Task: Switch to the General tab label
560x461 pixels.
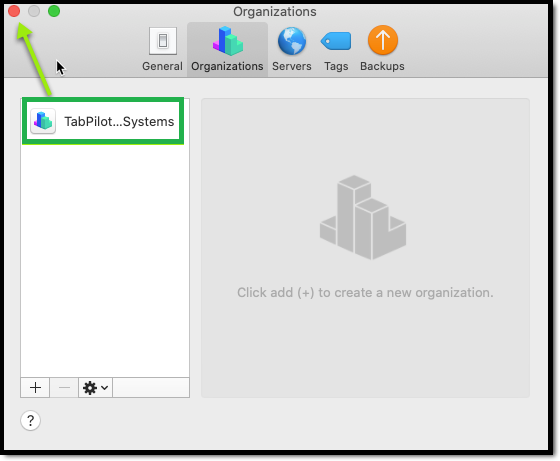Action: [162, 66]
